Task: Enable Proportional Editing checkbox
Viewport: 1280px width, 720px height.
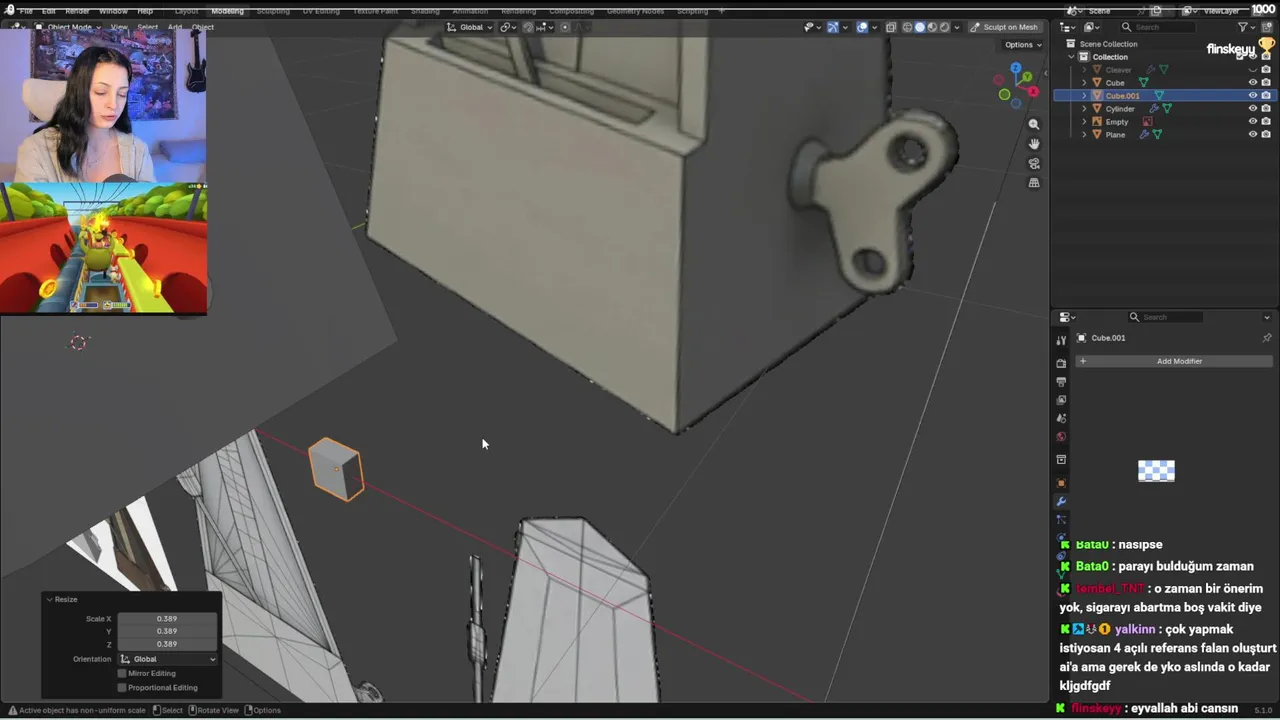Action: [122, 687]
